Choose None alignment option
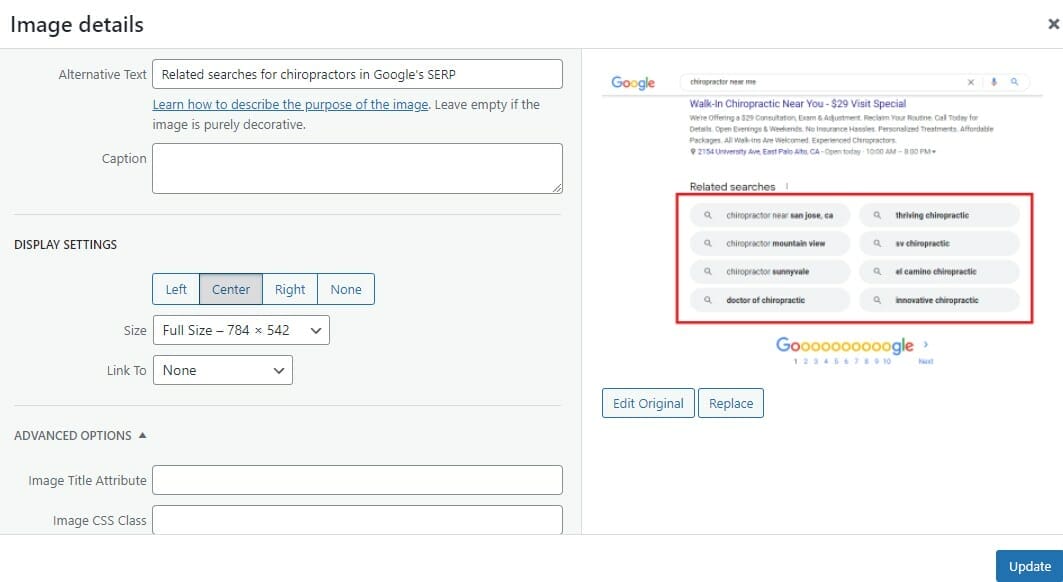1063x582 pixels. coord(346,289)
